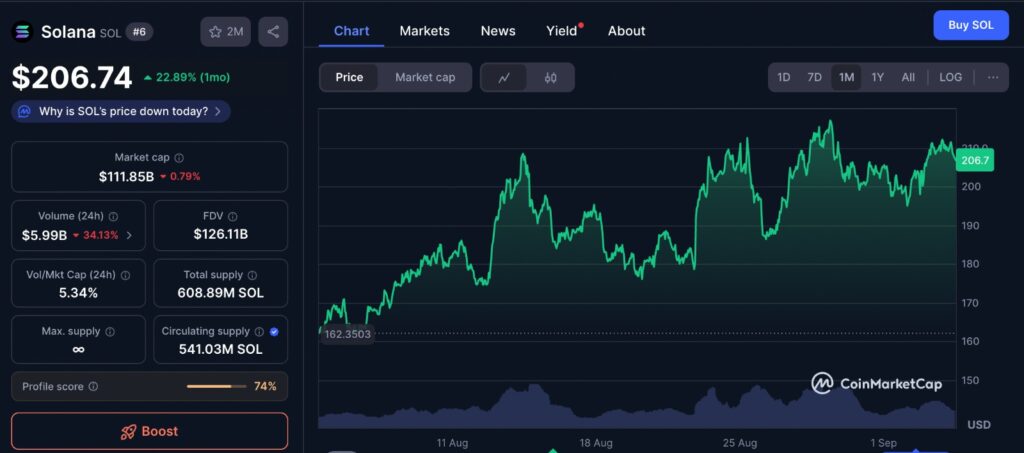Screen dimensions: 1024x453
Task: Click the Profile score progress bar
Action: (216, 386)
